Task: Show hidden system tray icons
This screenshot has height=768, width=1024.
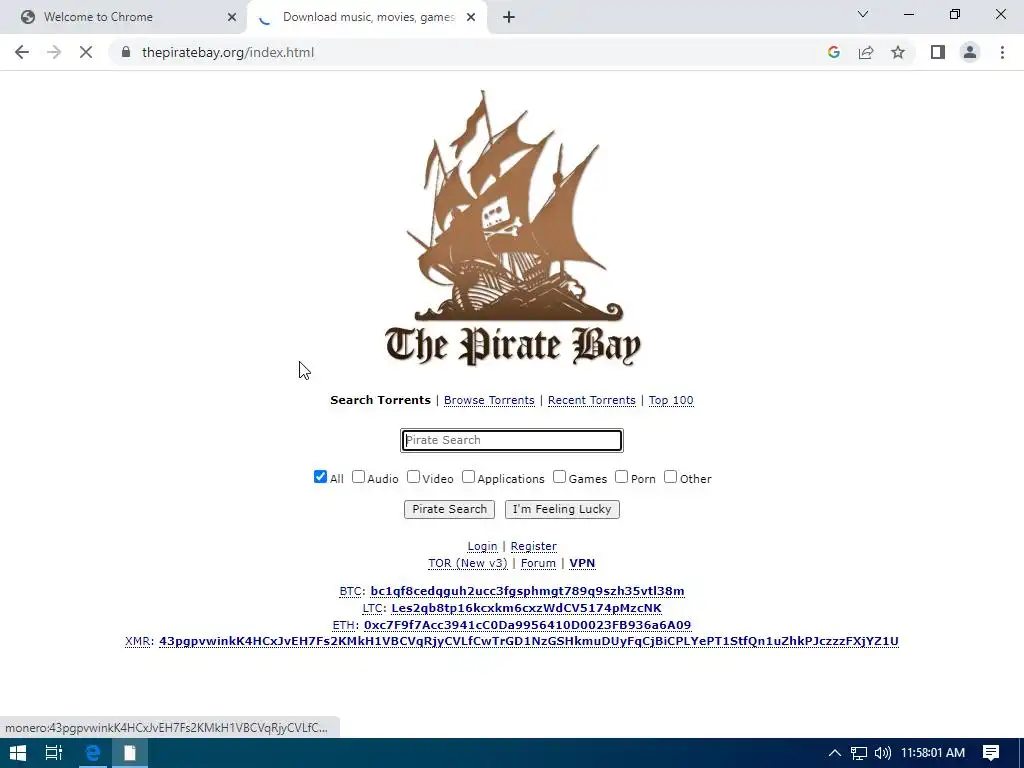Action: (835, 753)
